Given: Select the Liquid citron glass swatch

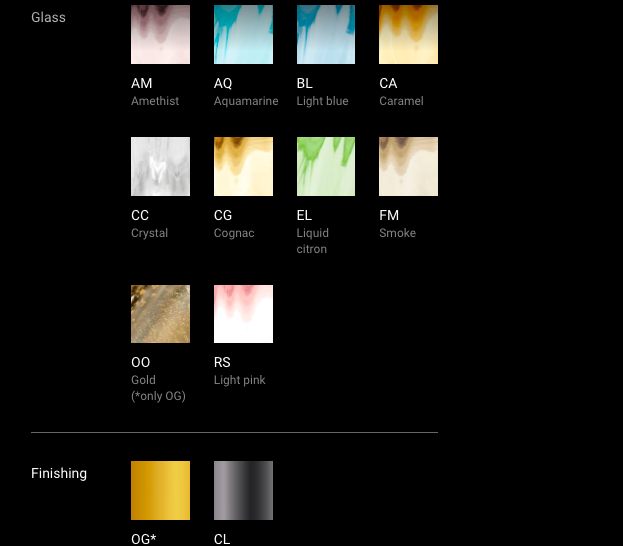Looking at the screenshot, I should 326,167.
